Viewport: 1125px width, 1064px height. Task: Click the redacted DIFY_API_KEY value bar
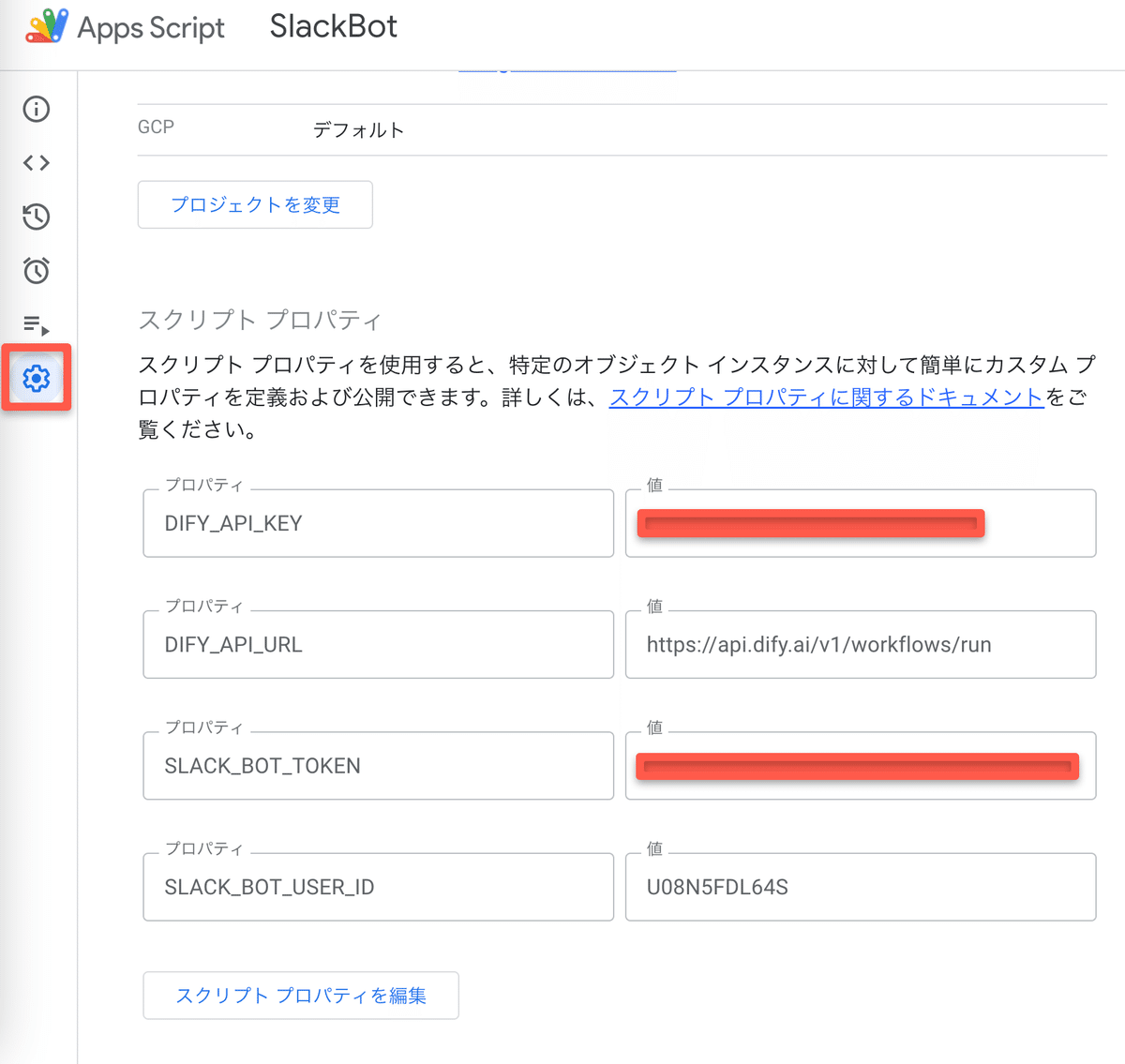810,523
